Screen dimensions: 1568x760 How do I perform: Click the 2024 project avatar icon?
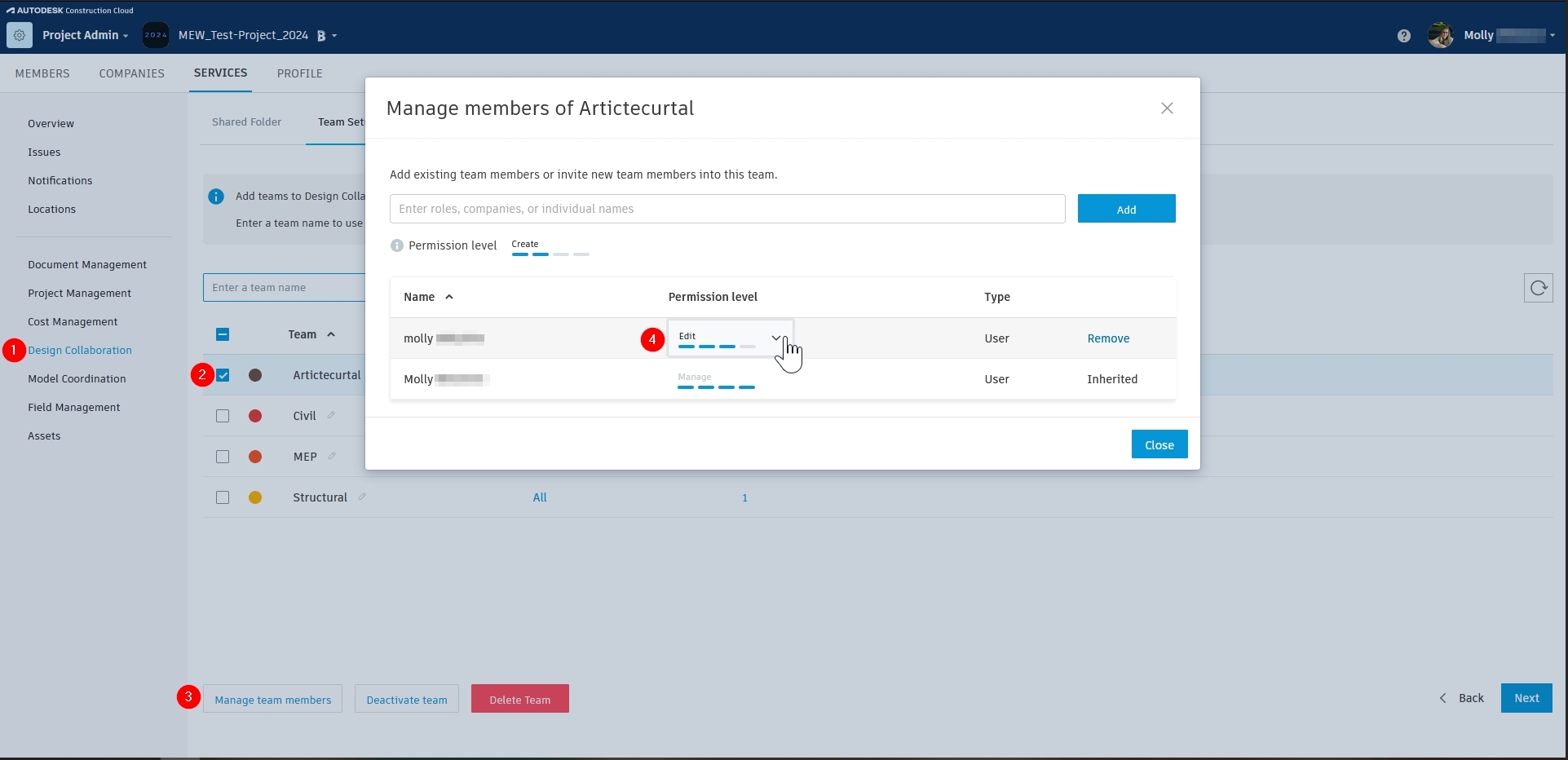[155, 35]
